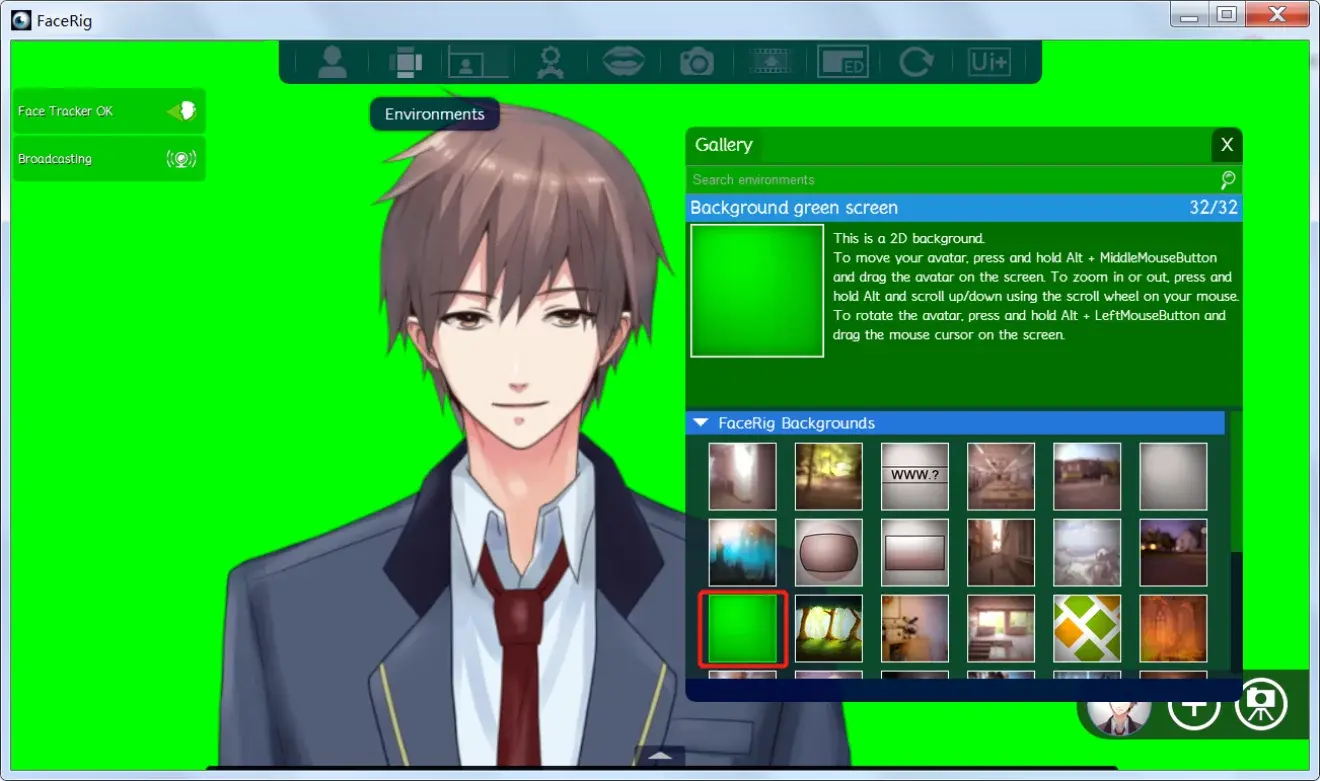This screenshot has height=781, width=1320.
Task: Click the broadcast signal icon beside Broadcasting
Action: point(181,159)
